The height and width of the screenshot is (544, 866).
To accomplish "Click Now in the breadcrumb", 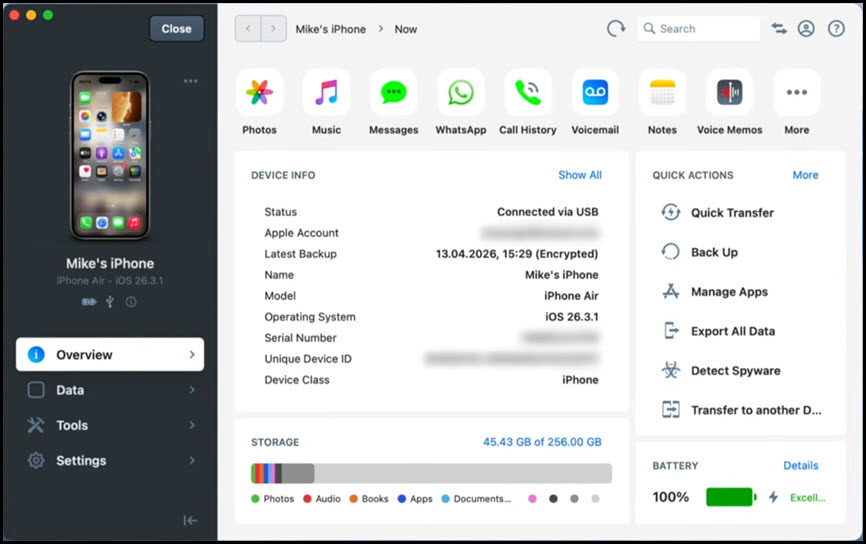I will coord(405,29).
